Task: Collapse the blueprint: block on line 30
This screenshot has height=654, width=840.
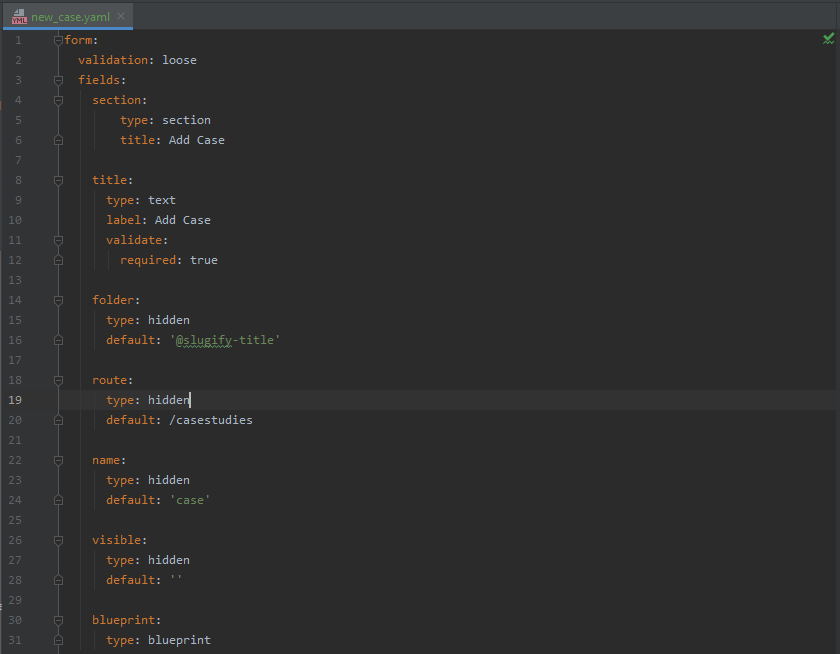Action: [x=58, y=620]
